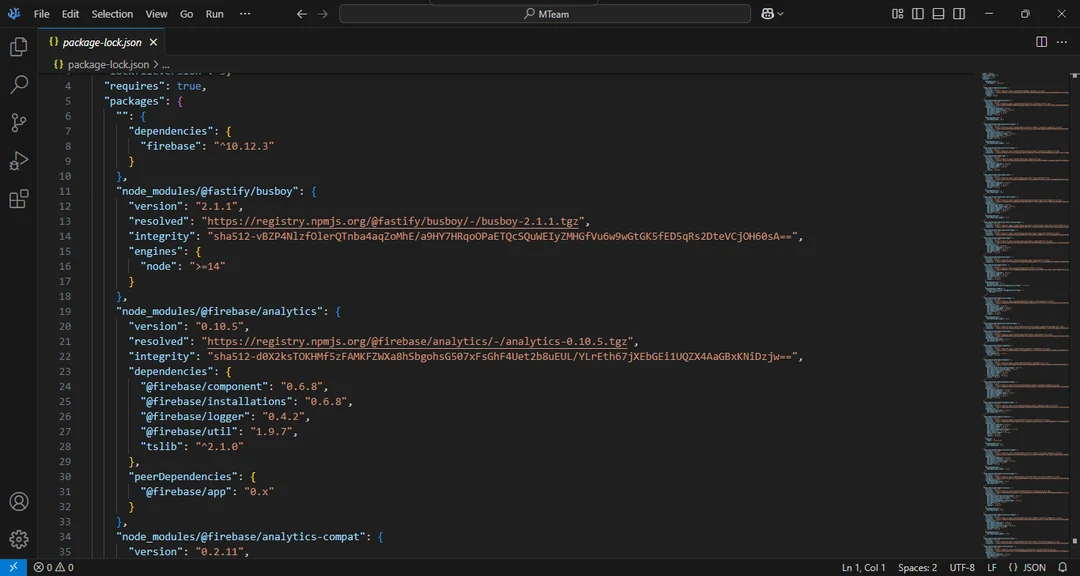Open the Manage gear icon

19,539
